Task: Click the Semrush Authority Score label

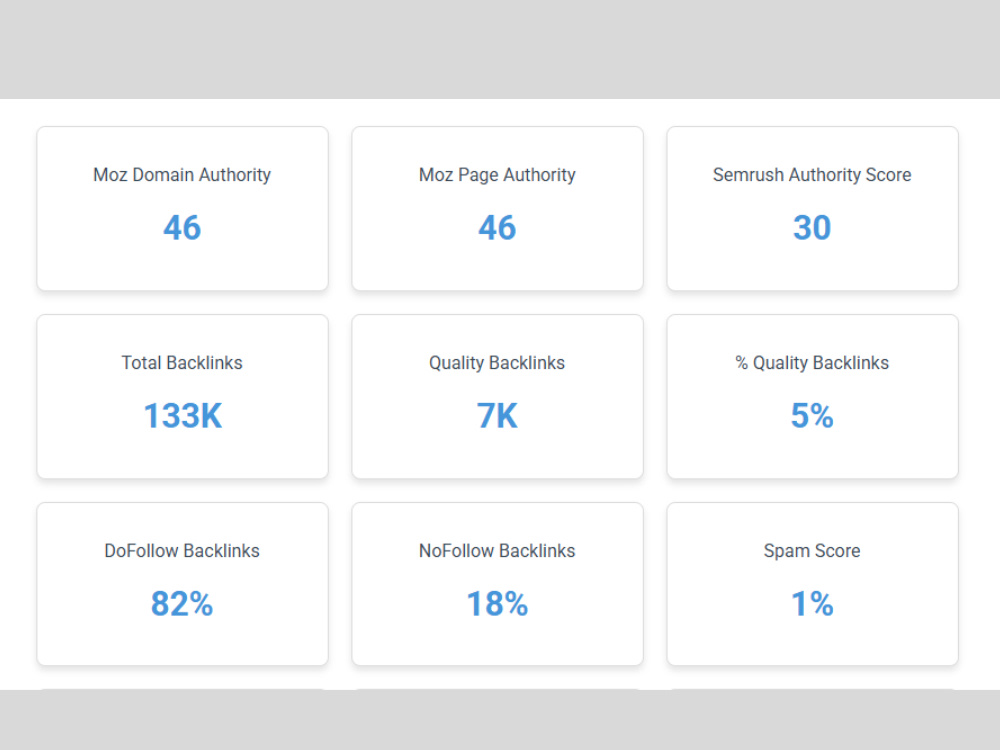Action: click(812, 175)
